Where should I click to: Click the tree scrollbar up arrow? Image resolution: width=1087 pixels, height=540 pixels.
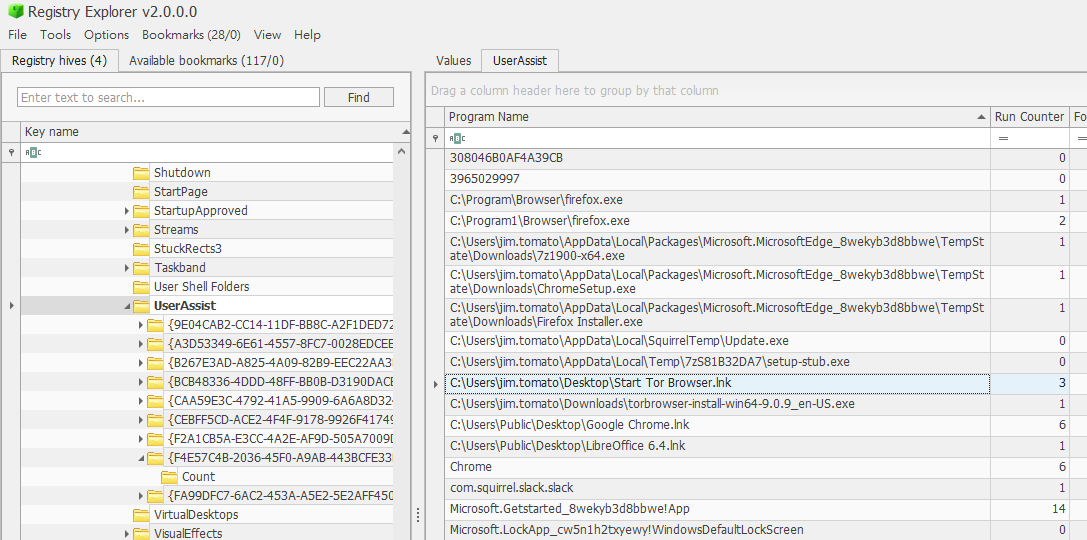pyautogui.click(x=401, y=153)
